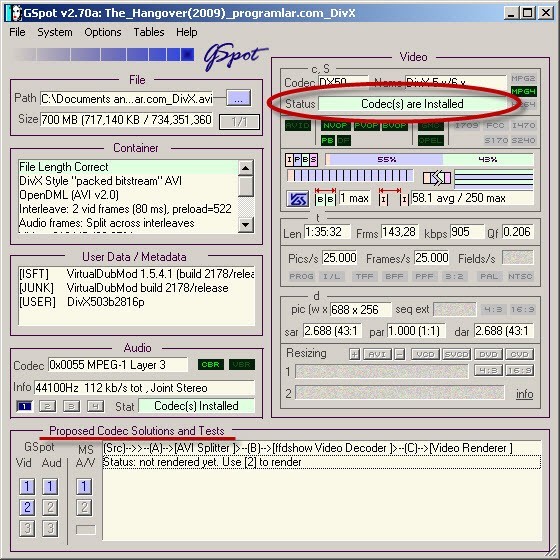Viewport: 560px width, 560px height.
Task: Select the [USER] DivX503b2816p metadata row
Action: point(137,302)
